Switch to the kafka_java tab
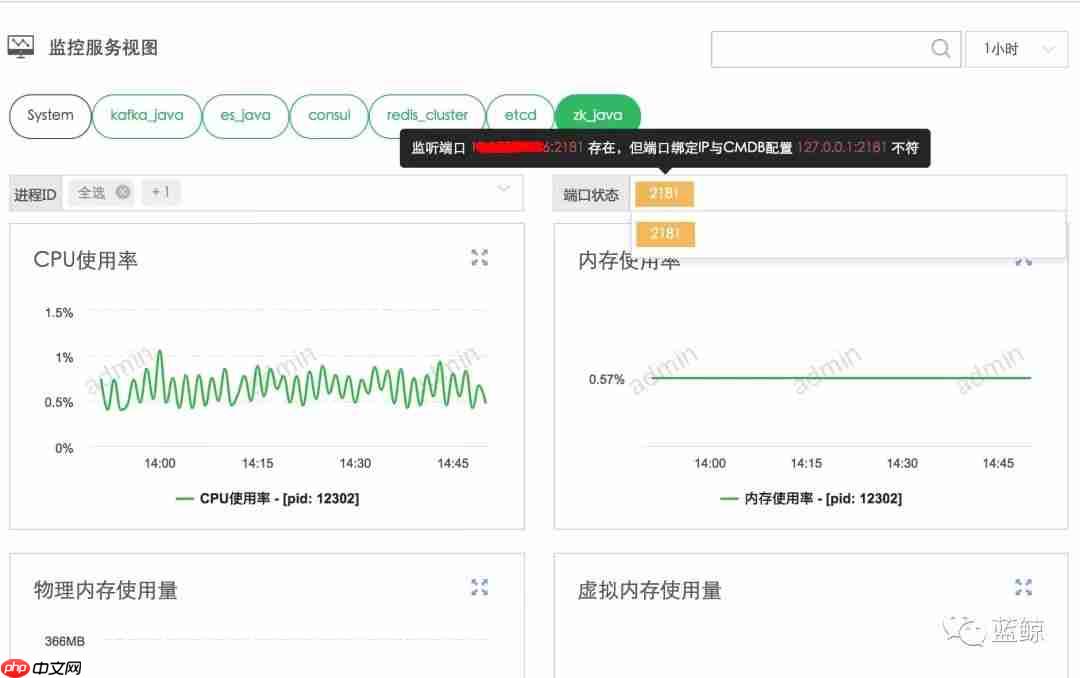 click(147, 115)
